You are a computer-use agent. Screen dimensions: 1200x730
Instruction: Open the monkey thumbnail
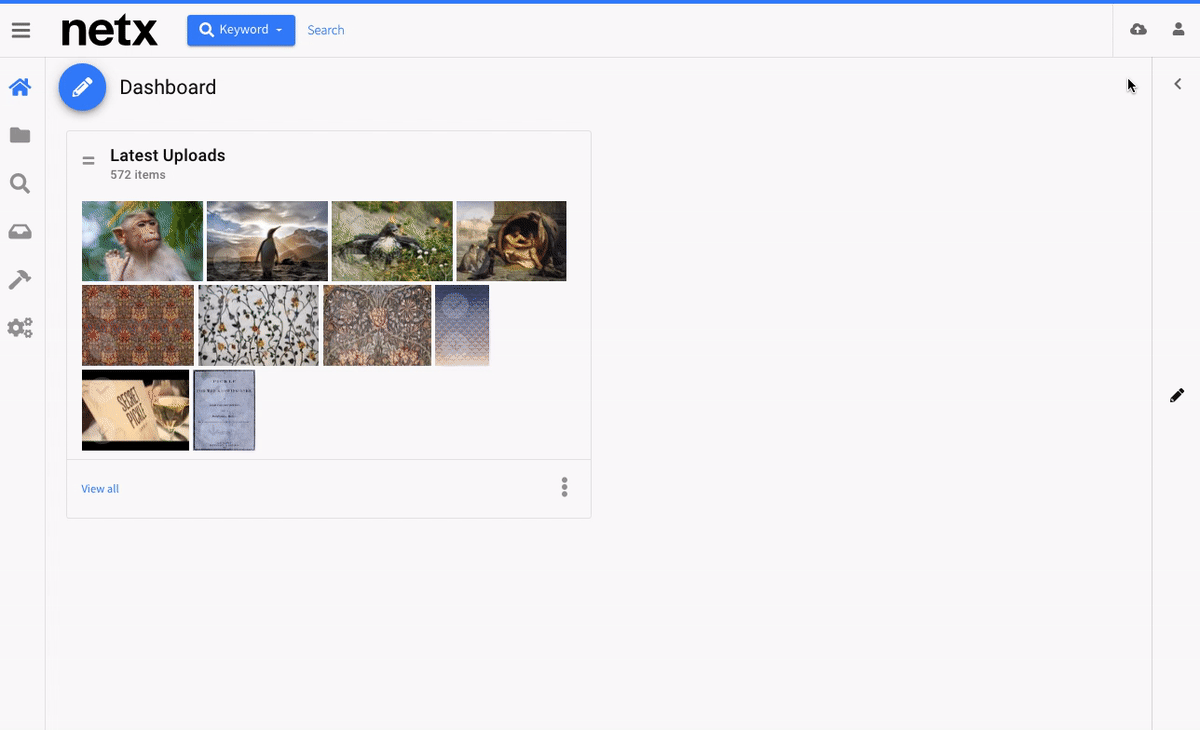[142, 241]
